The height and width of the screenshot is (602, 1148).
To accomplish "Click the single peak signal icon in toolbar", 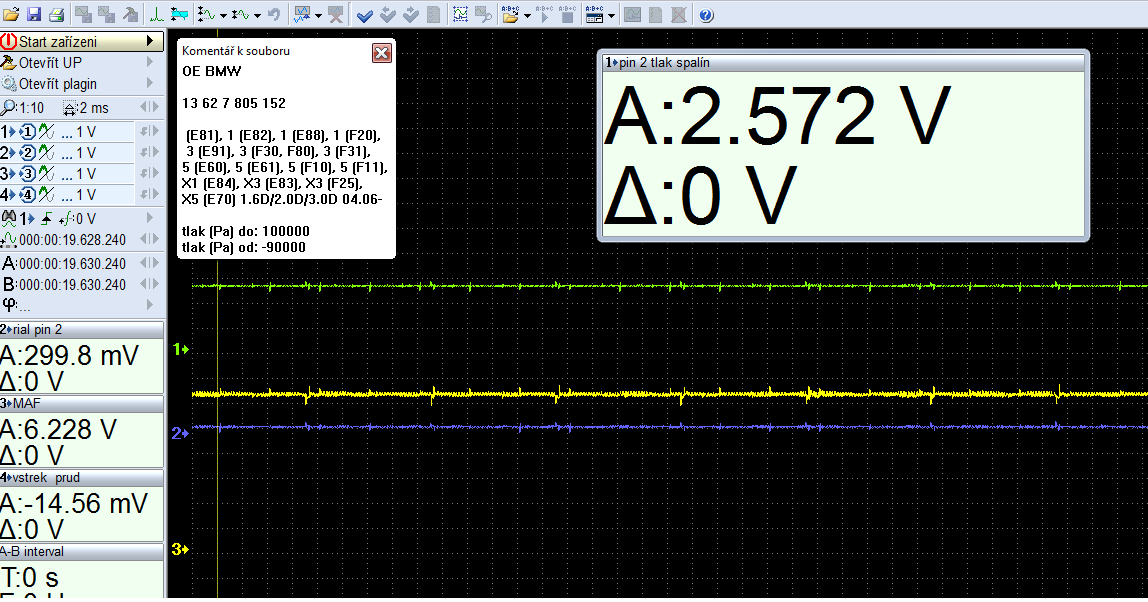I will 157,14.
